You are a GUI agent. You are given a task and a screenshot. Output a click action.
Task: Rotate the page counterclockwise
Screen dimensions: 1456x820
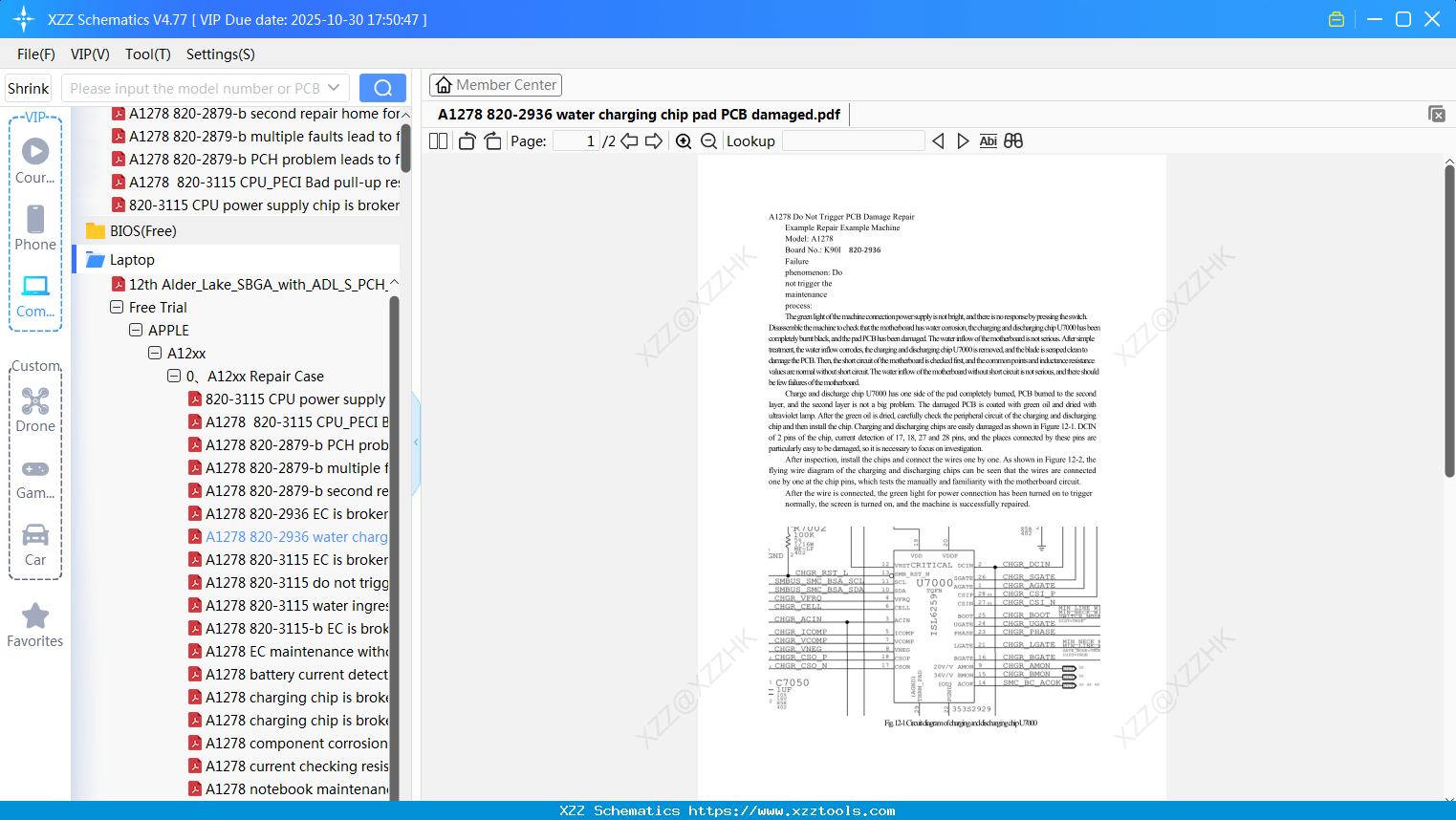467,141
